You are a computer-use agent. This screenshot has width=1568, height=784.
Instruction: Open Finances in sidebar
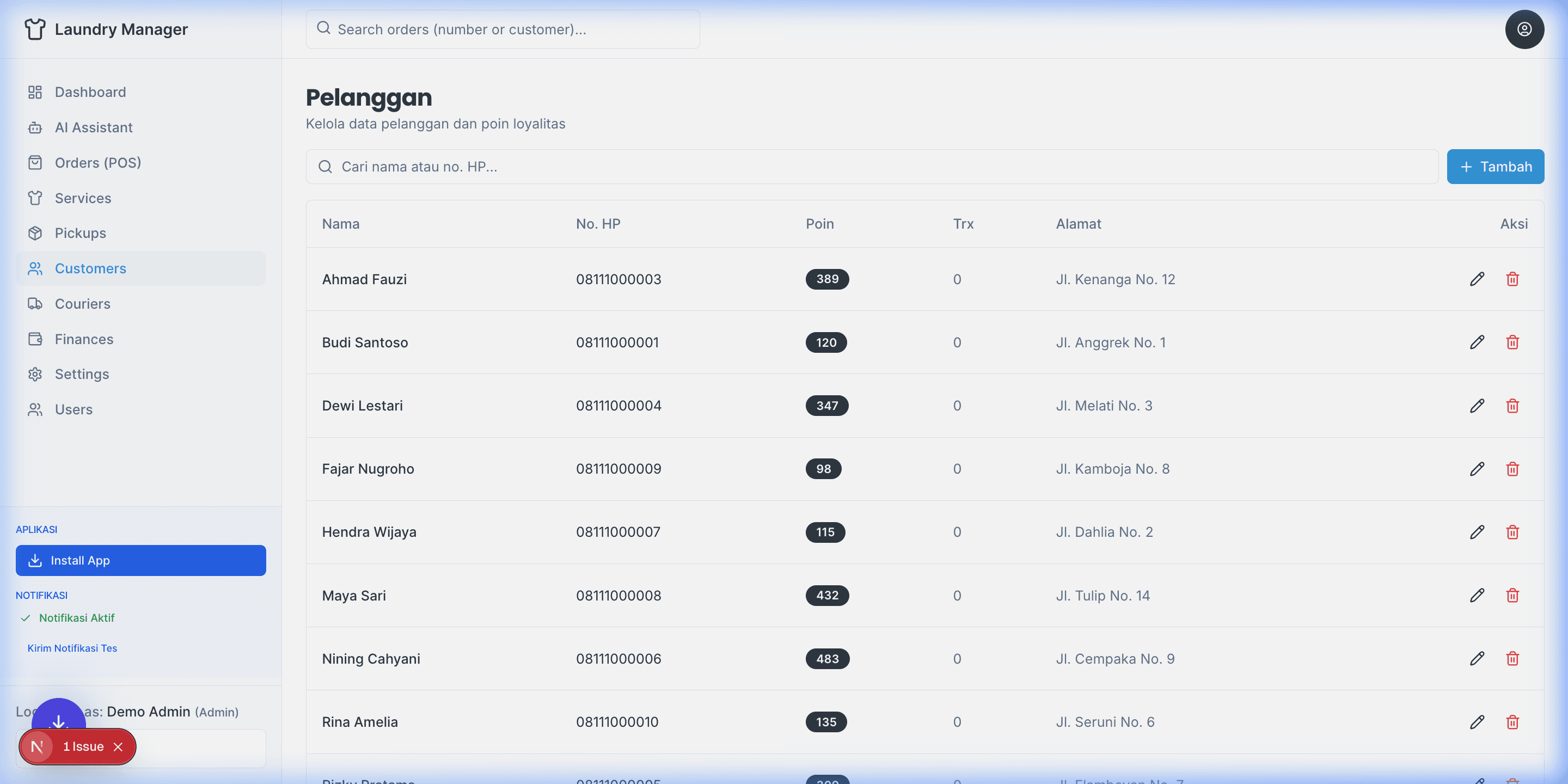[84, 339]
